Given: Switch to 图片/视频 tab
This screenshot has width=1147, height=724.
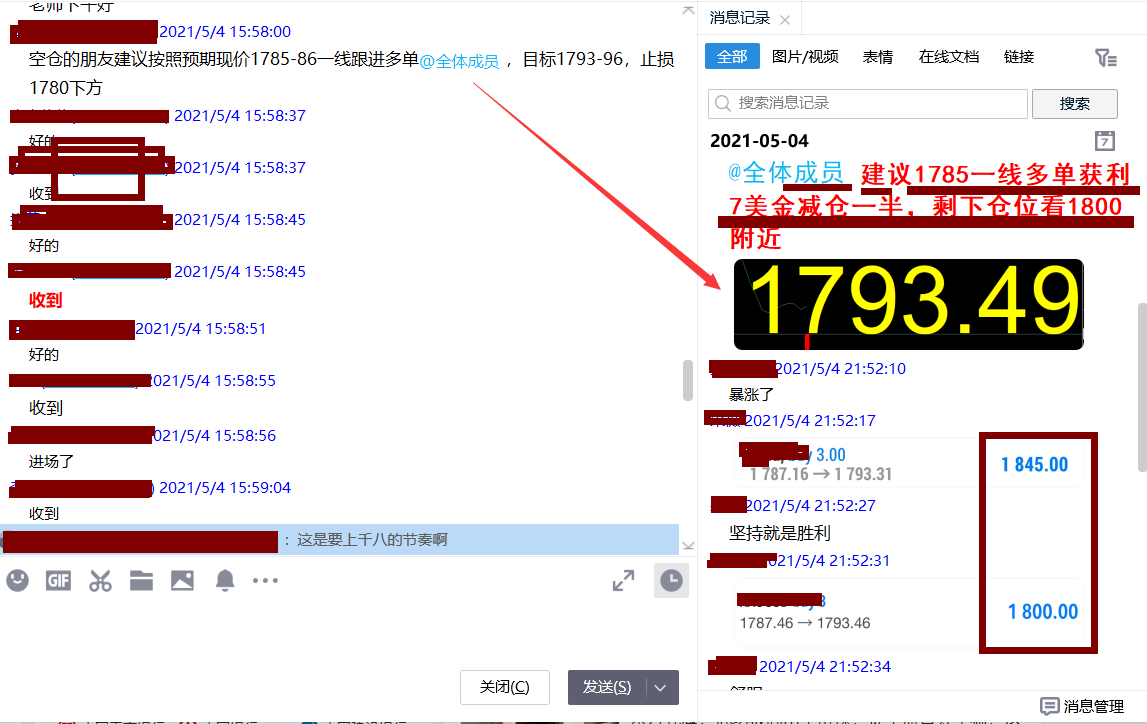Looking at the screenshot, I should pos(805,56).
